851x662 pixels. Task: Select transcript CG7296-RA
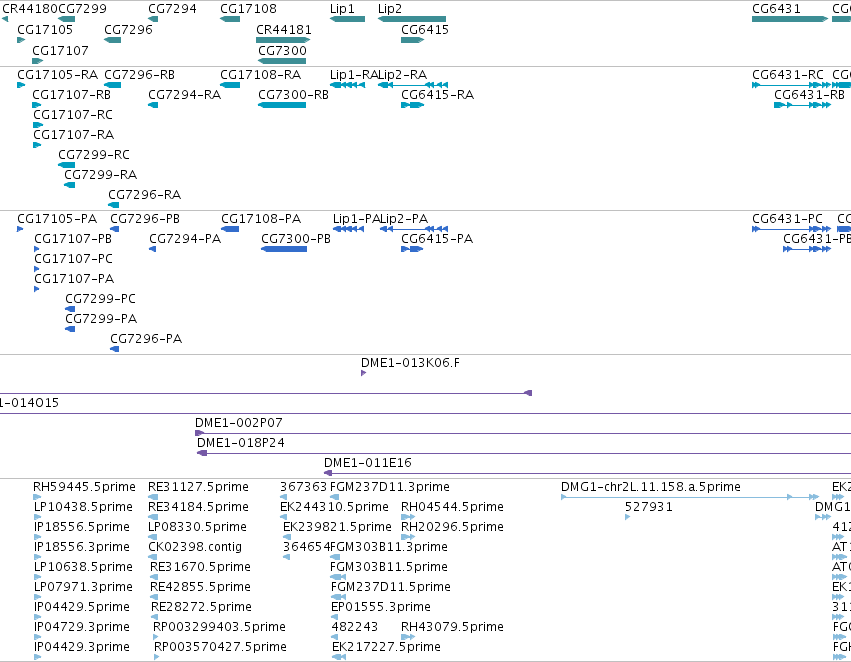click(x=113, y=205)
